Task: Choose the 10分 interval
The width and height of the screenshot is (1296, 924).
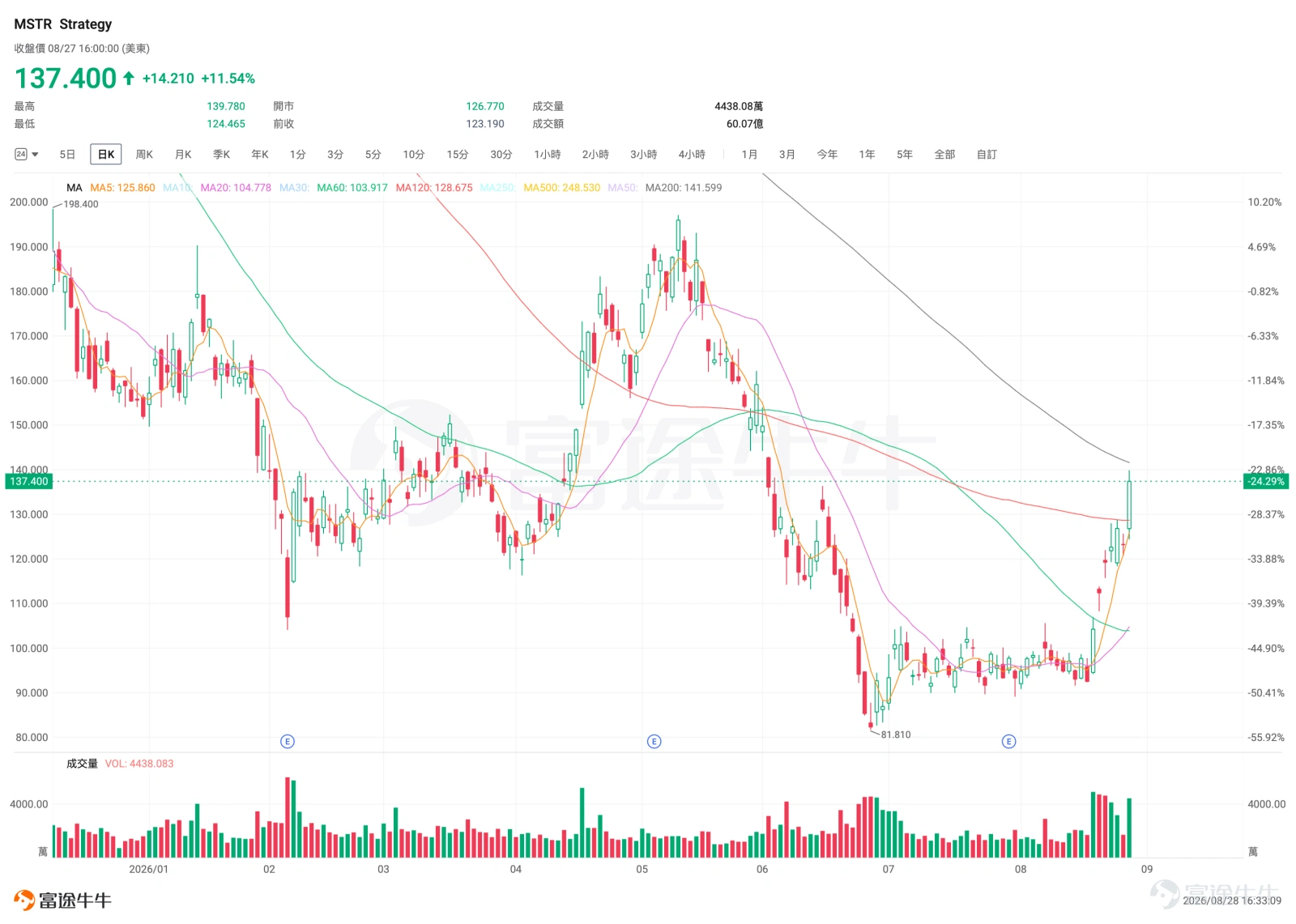Action: click(414, 154)
